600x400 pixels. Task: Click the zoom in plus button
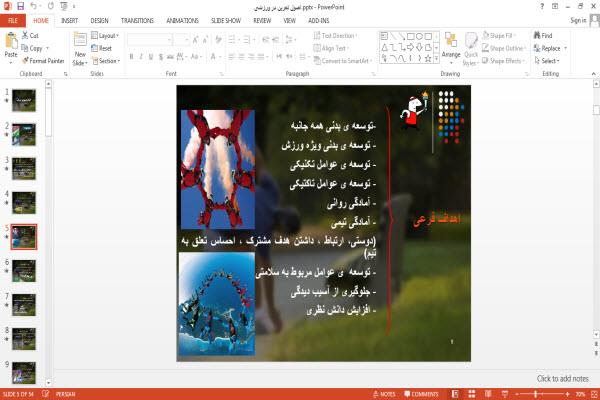(x=567, y=394)
